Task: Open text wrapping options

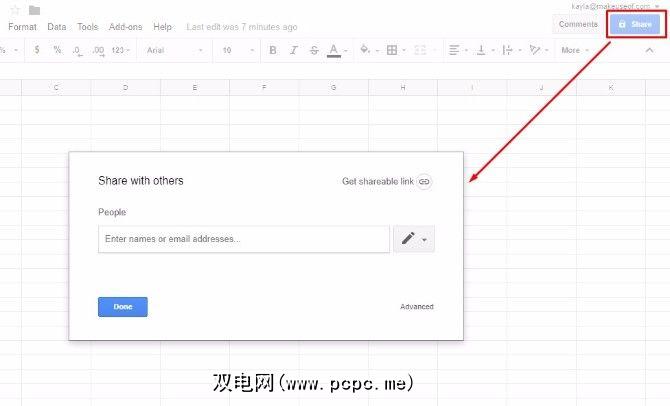Action: [x=508, y=50]
